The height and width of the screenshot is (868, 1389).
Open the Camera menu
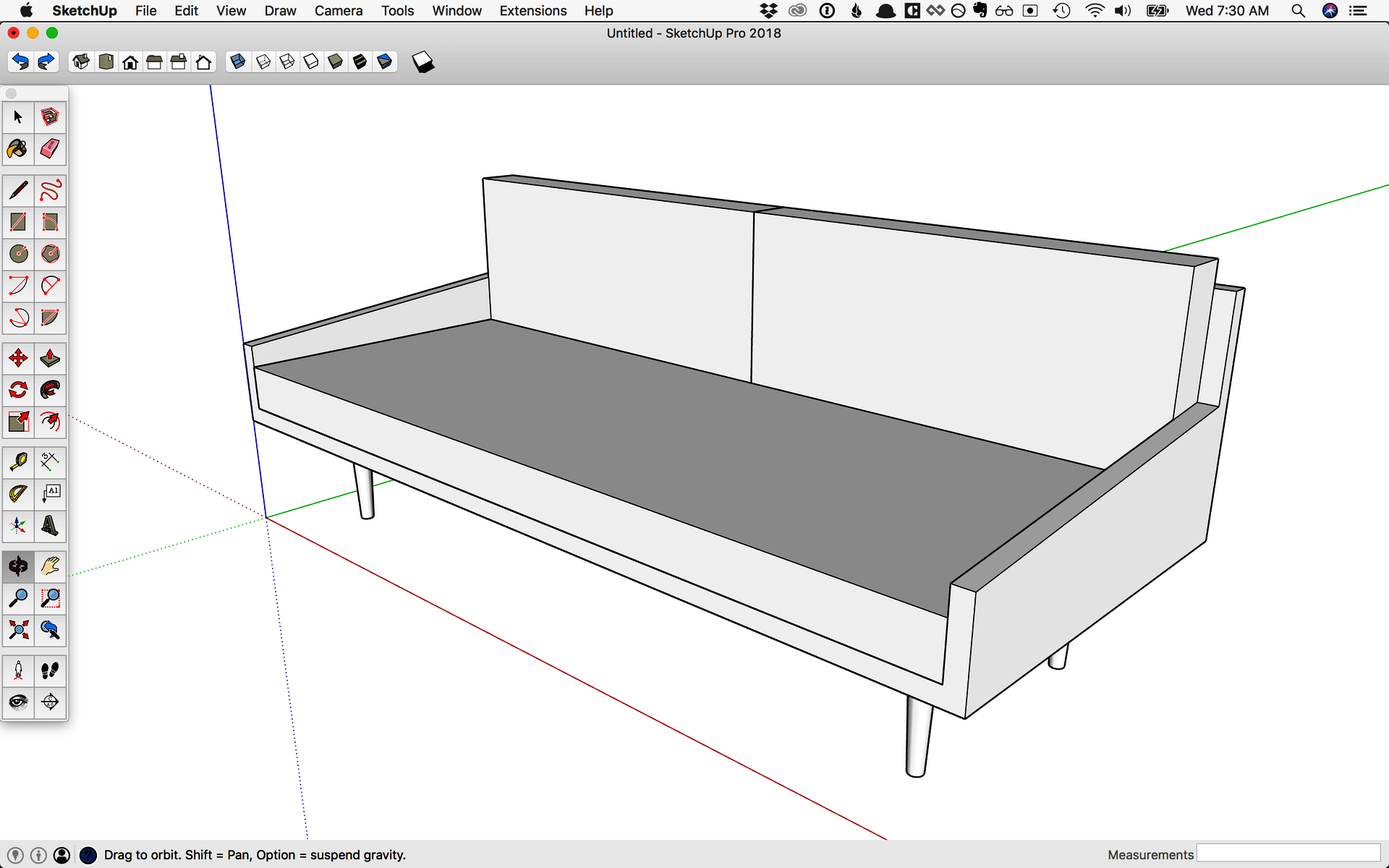[338, 11]
